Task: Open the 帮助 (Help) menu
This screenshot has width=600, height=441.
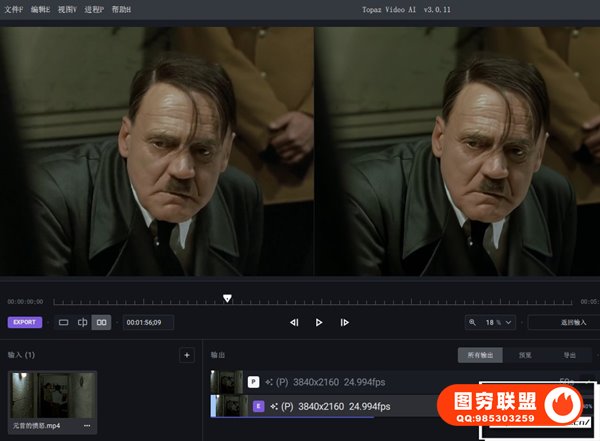Action: [x=120, y=9]
